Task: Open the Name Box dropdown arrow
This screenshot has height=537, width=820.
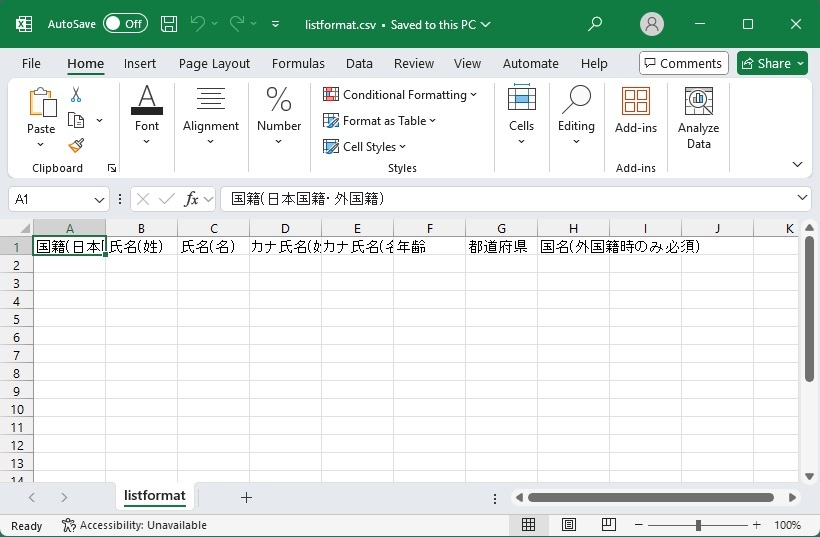Action: tap(99, 200)
